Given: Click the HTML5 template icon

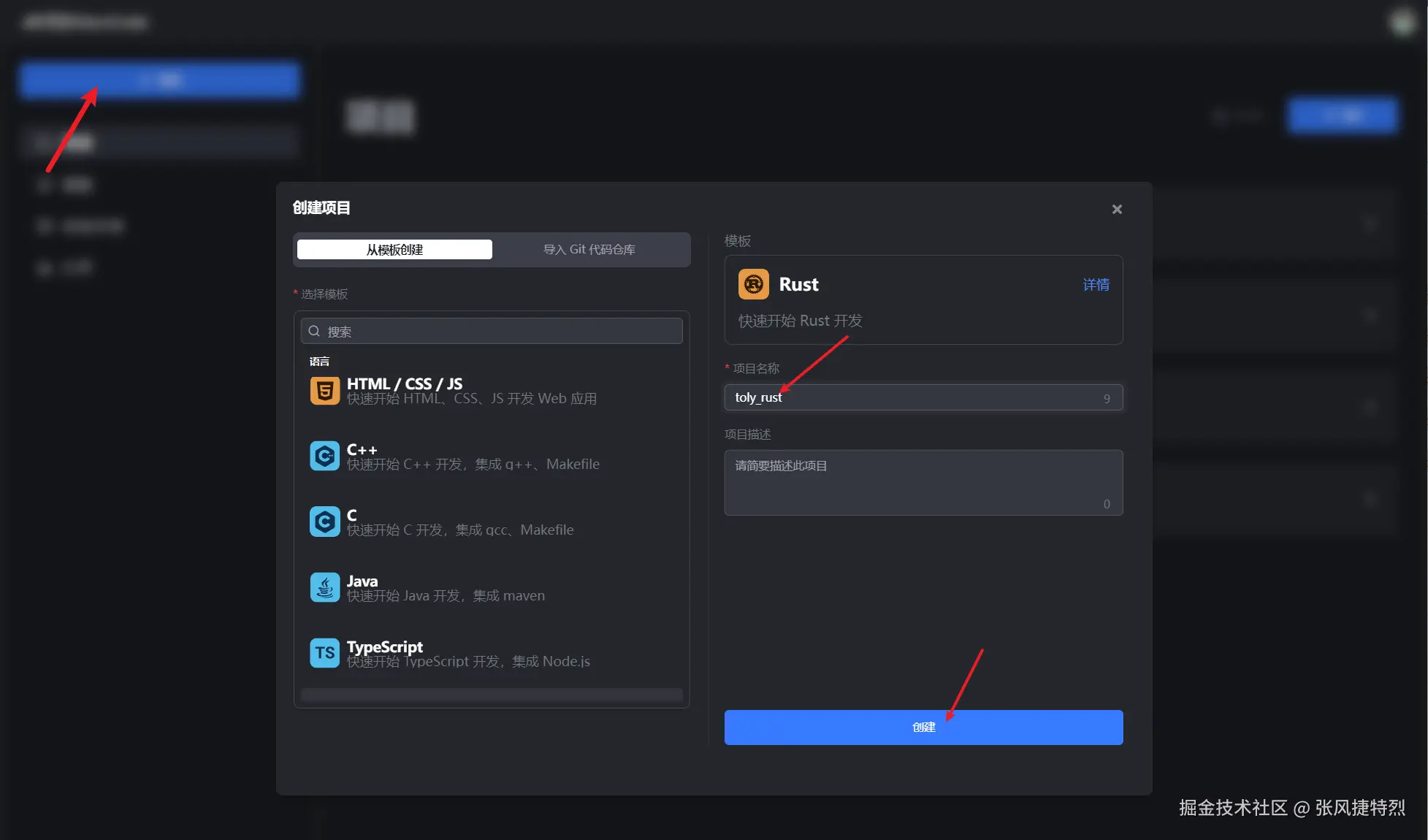Looking at the screenshot, I should point(324,391).
